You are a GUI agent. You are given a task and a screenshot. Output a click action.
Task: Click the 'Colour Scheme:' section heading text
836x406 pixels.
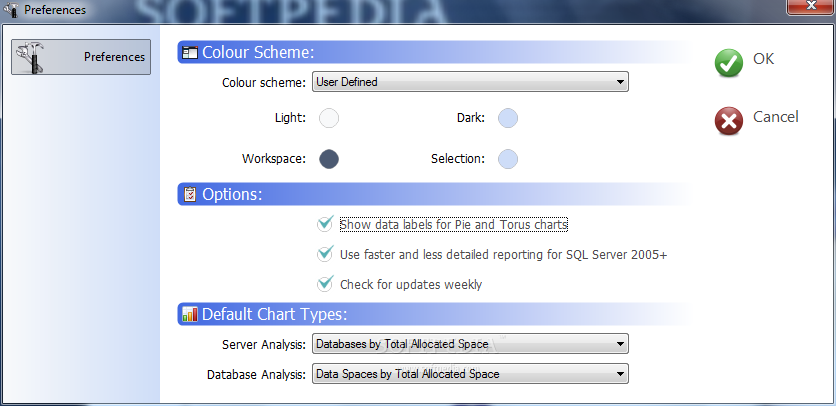pos(258,52)
